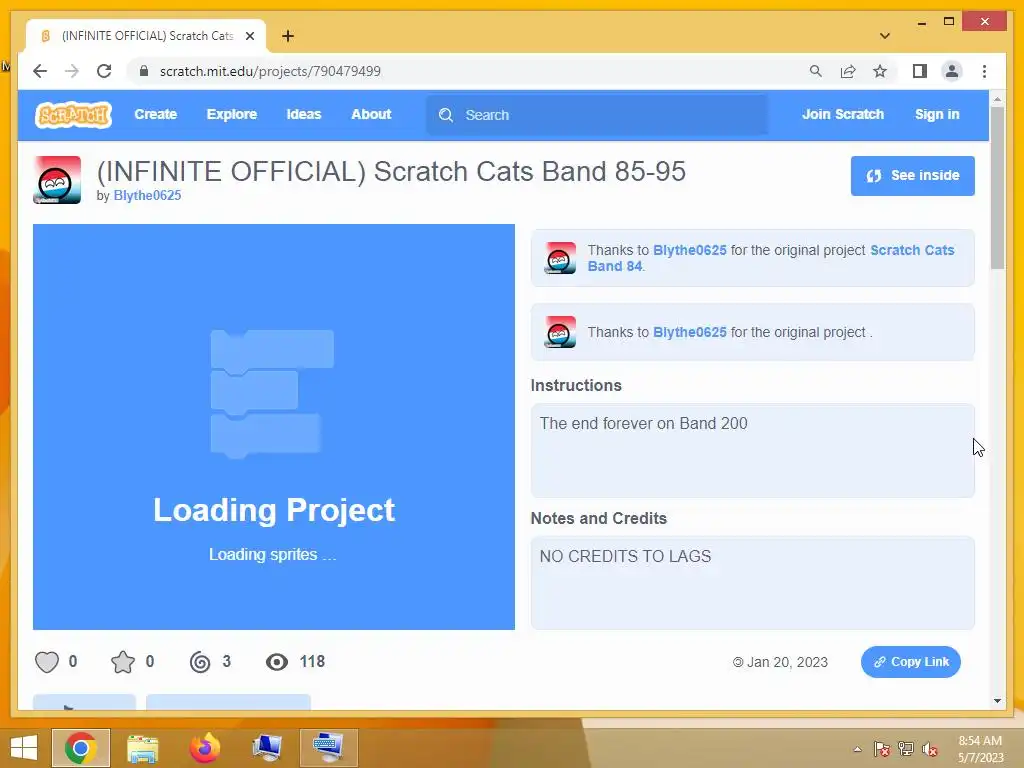Click browser back arrow
This screenshot has width=1024, height=768.
pyautogui.click(x=40, y=71)
